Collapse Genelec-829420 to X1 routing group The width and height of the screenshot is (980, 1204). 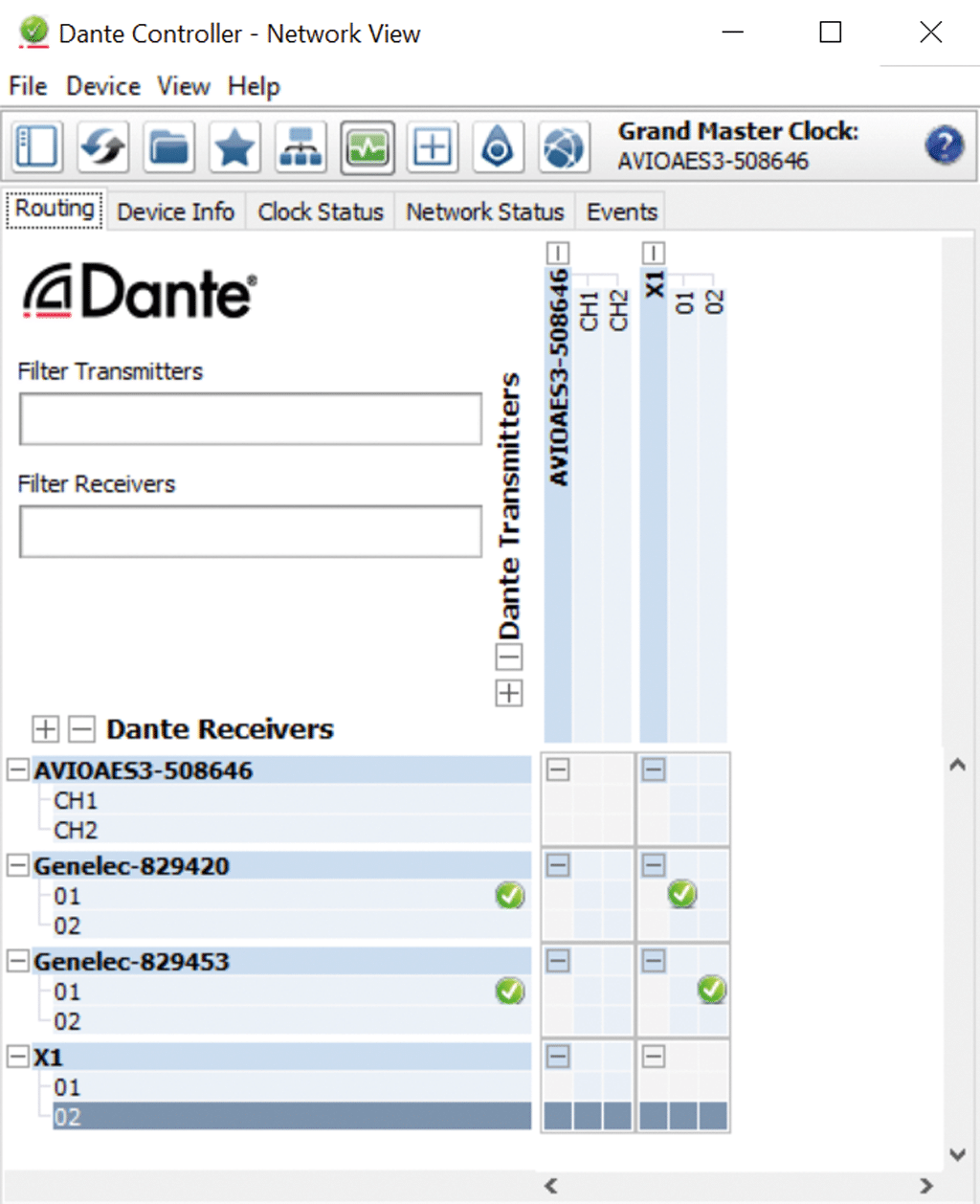pos(654,865)
